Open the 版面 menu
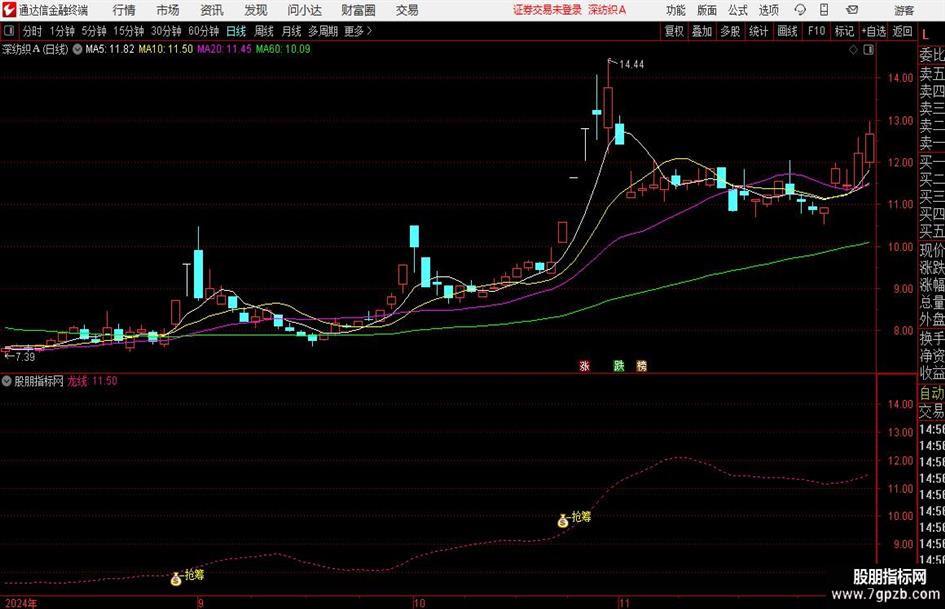This screenshot has height=609, width=945. [707, 10]
